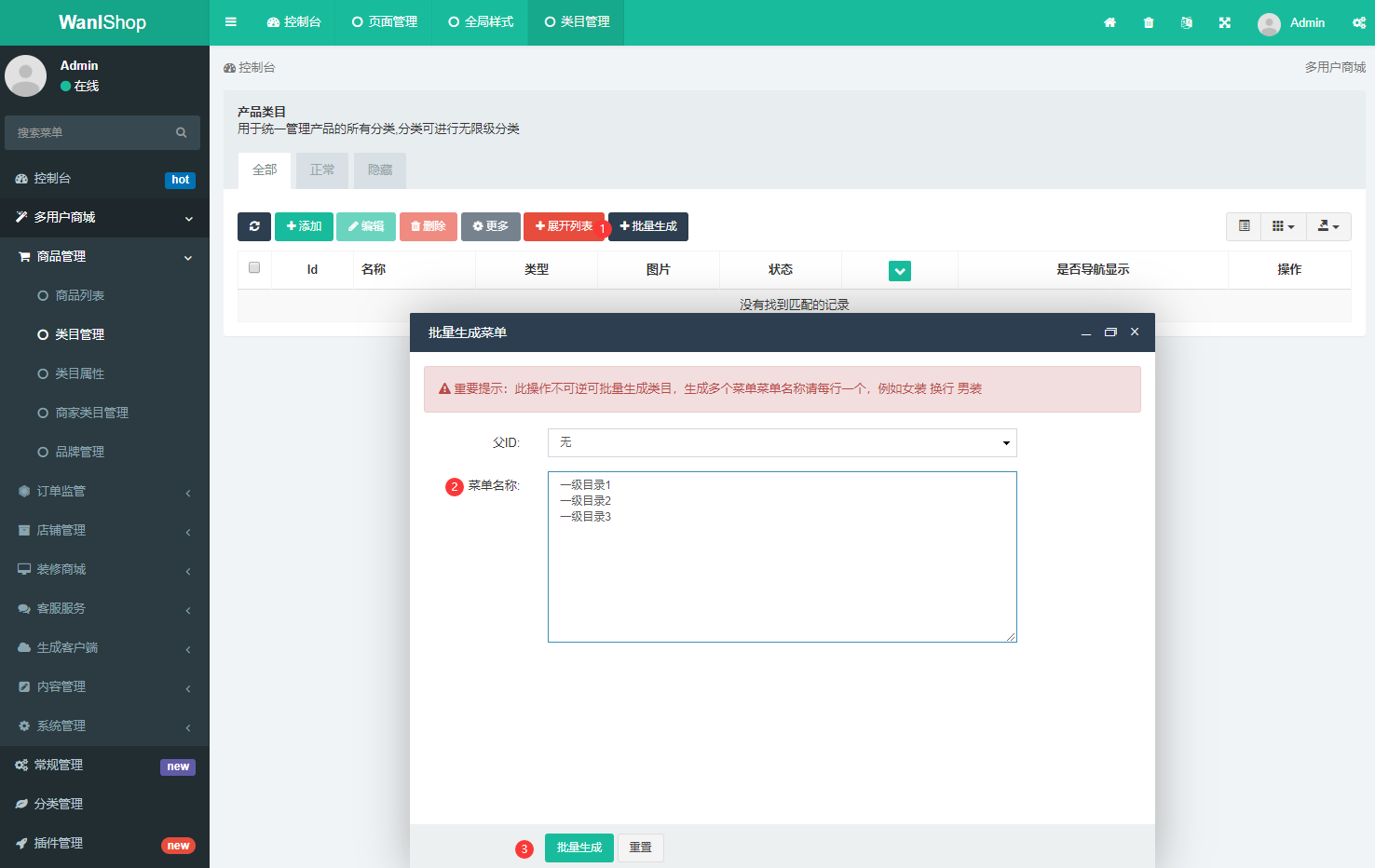Image resolution: width=1375 pixels, height=868 pixels.
Task: Click the 是否导航显示 column header
Action: click(1093, 270)
